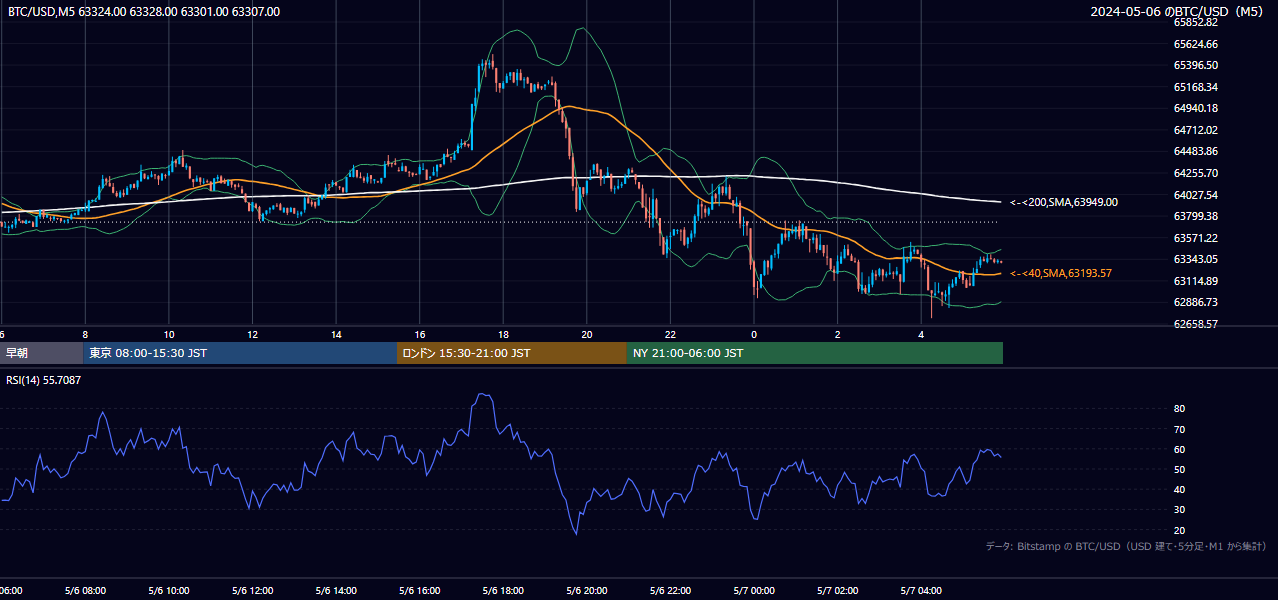Select the 東京 08:00-15:30 JST session bar
The image size is (1278, 600).
240,353
